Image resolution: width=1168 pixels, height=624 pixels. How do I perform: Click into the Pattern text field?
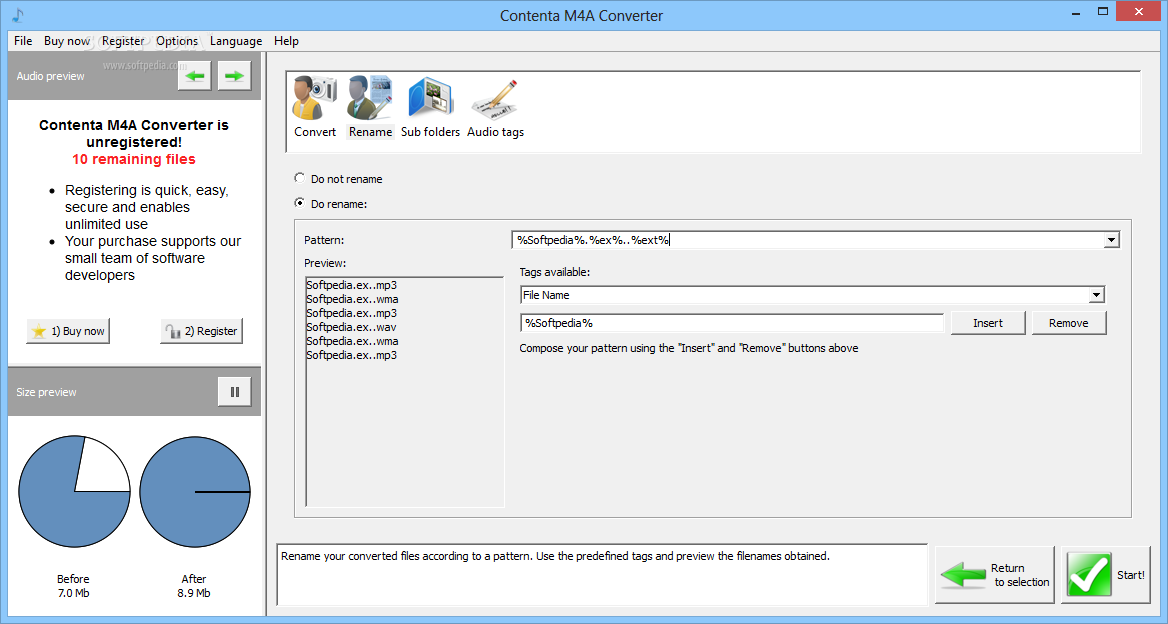(807, 240)
